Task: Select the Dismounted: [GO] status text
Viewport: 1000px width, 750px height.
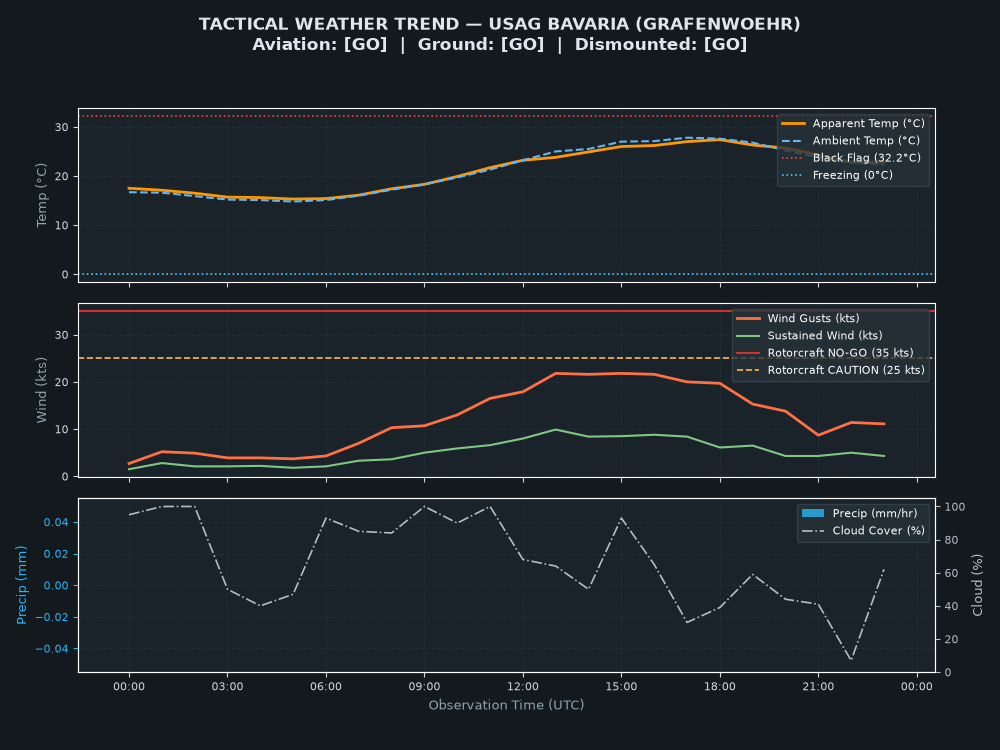Action: (x=661, y=45)
